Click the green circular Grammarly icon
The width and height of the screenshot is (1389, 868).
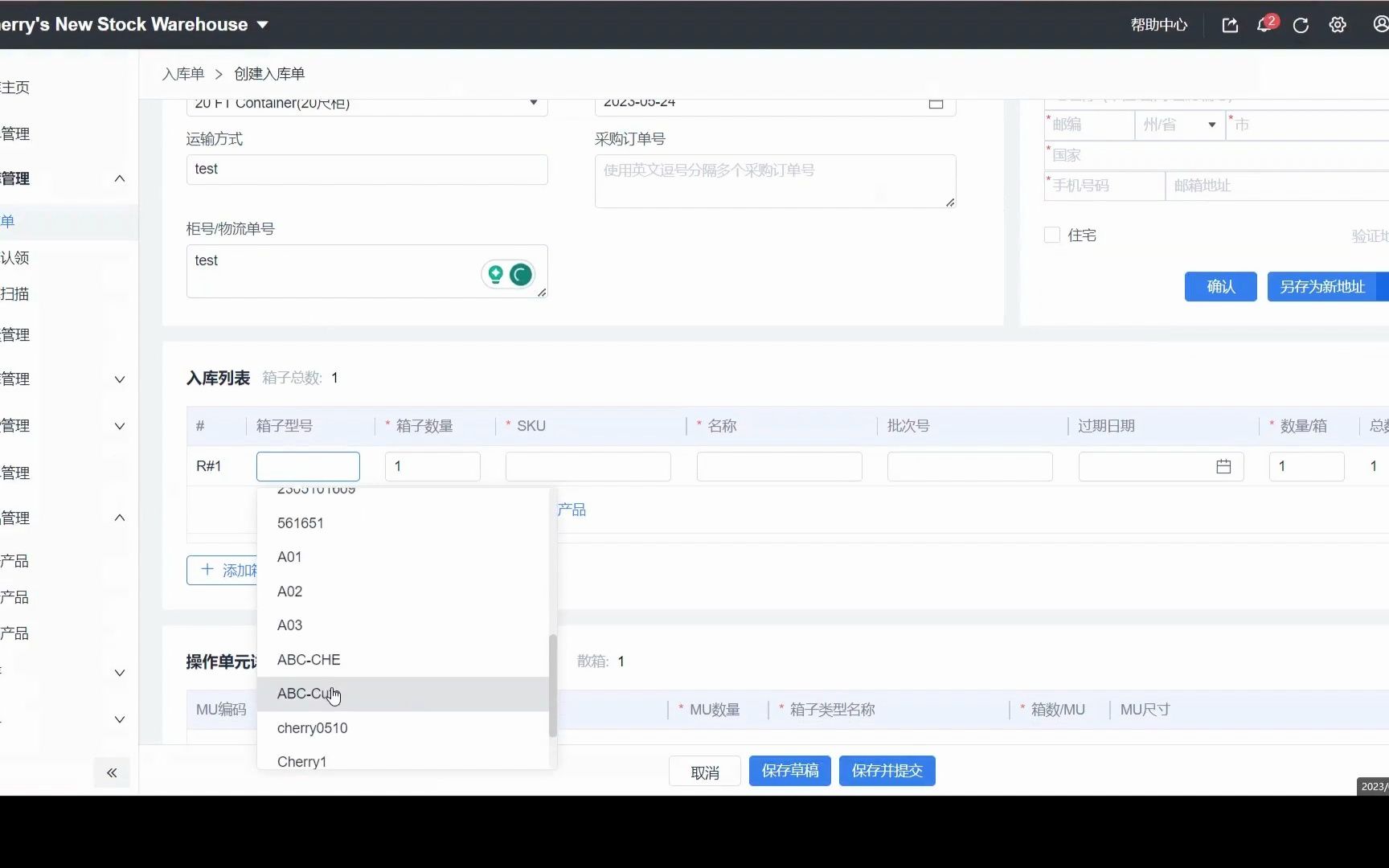point(521,275)
